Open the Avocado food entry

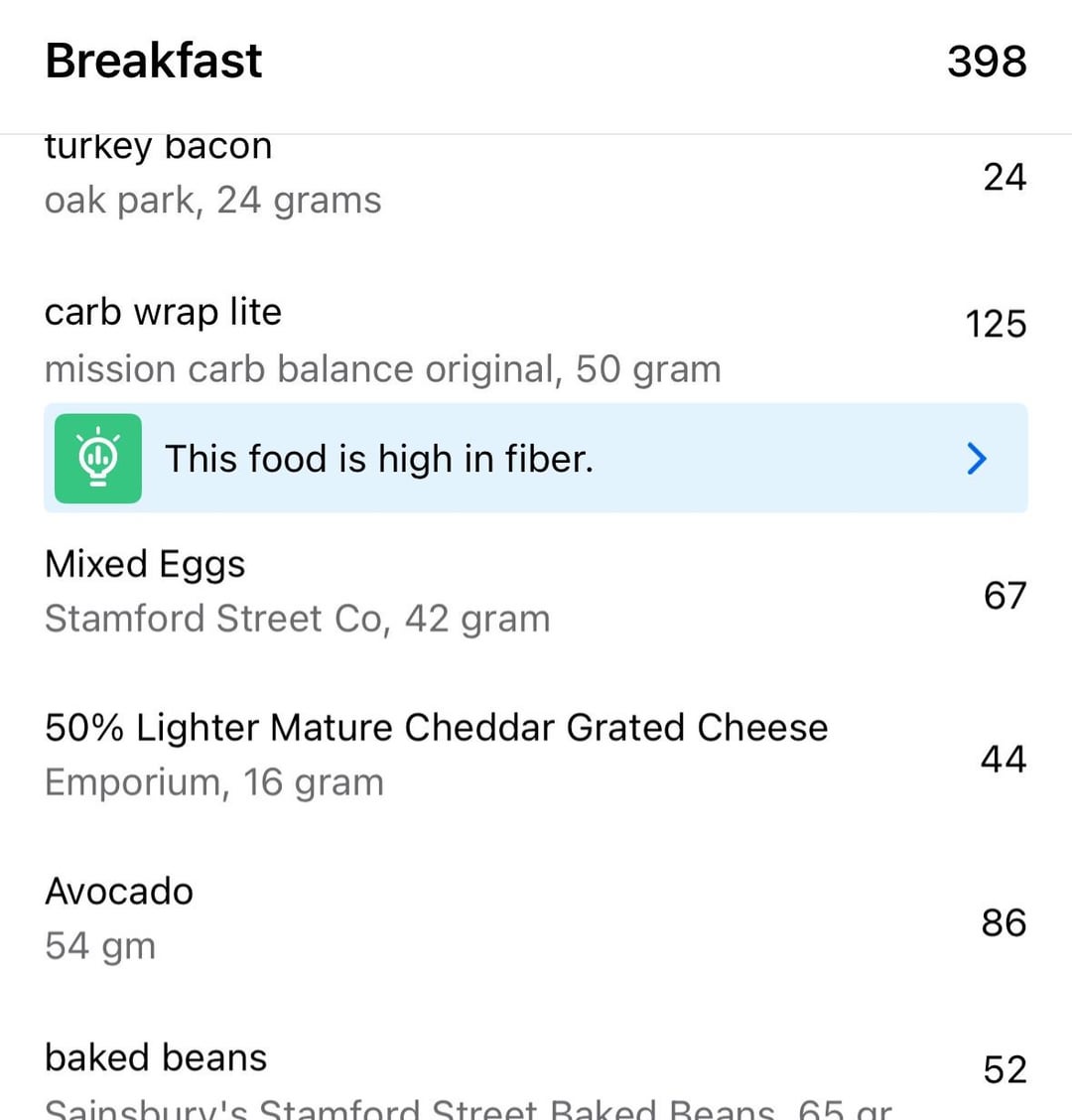119,891
